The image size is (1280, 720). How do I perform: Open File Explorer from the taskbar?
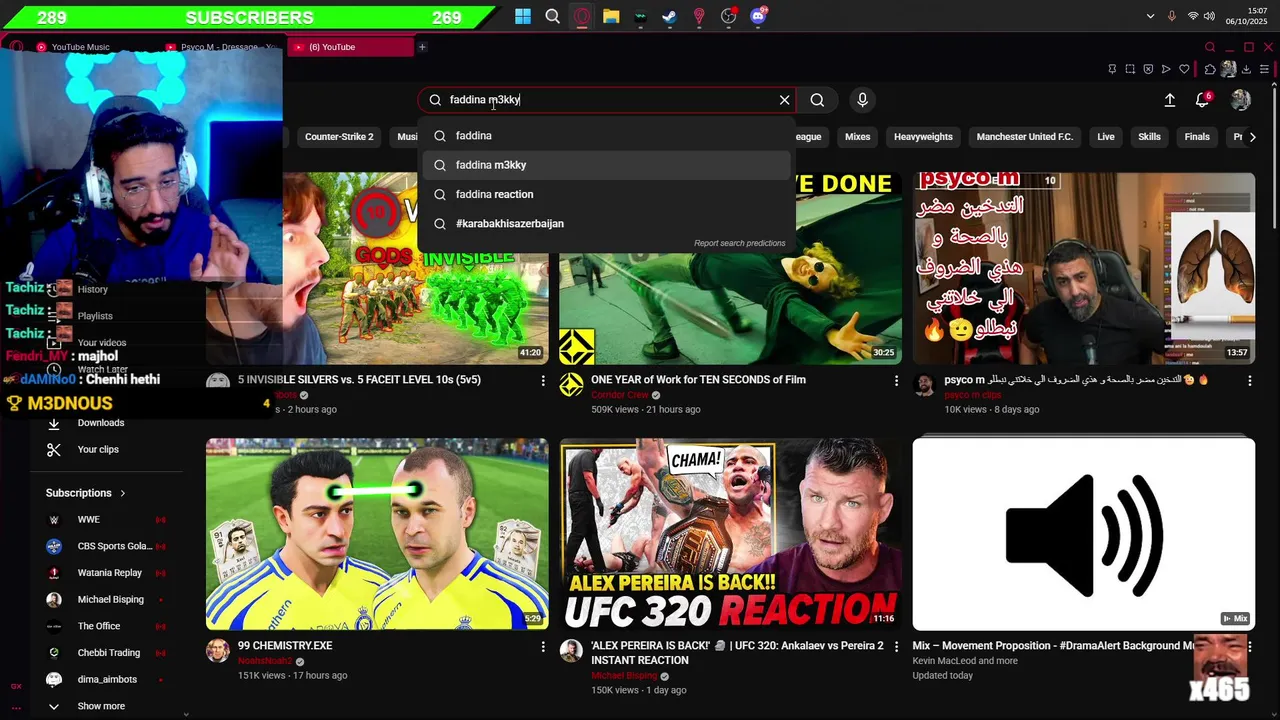coord(611,16)
